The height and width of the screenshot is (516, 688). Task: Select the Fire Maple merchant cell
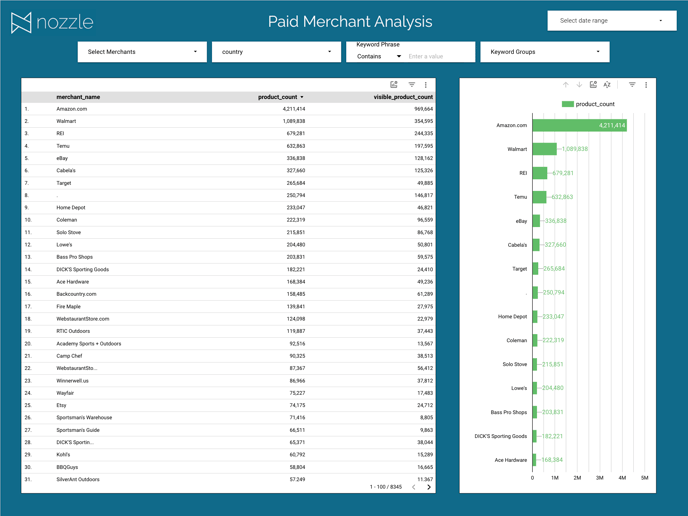click(68, 307)
